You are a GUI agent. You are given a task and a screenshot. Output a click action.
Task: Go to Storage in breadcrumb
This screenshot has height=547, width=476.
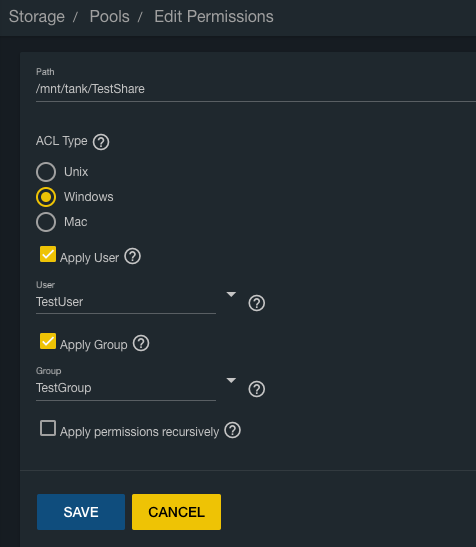(37, 16)
